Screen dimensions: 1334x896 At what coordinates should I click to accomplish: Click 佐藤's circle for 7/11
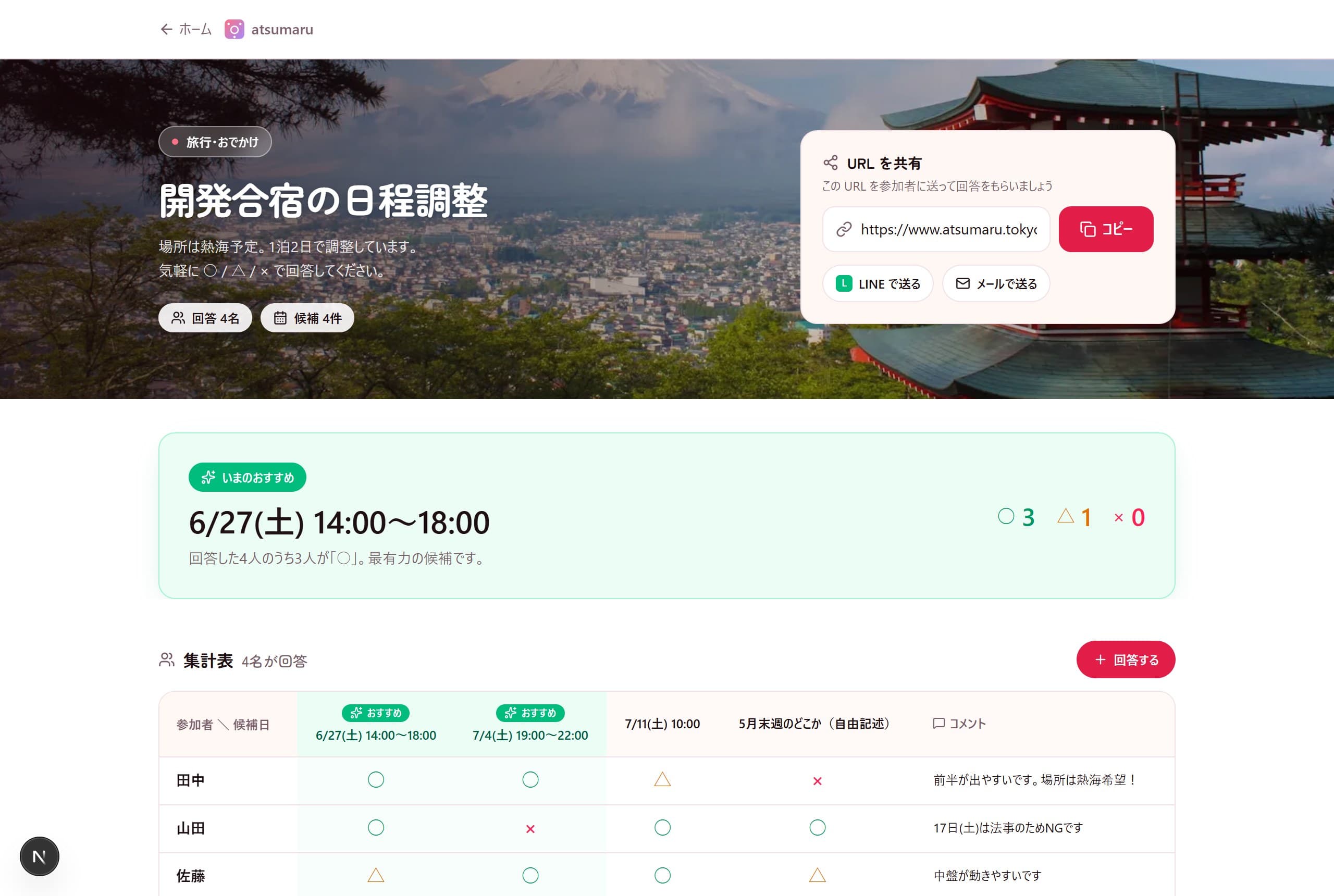[x=662, y=876]
